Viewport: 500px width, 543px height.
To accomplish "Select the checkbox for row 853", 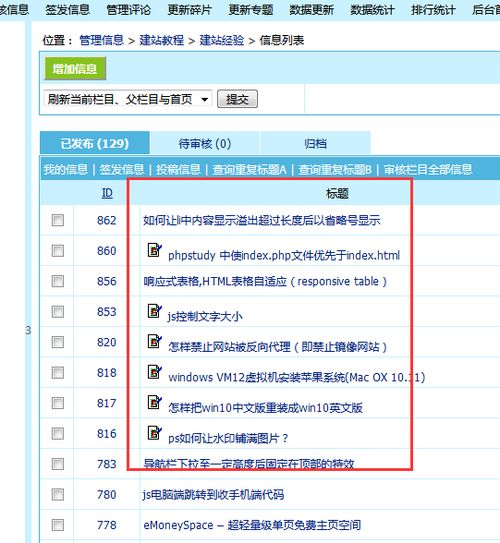I will point(58,311).
